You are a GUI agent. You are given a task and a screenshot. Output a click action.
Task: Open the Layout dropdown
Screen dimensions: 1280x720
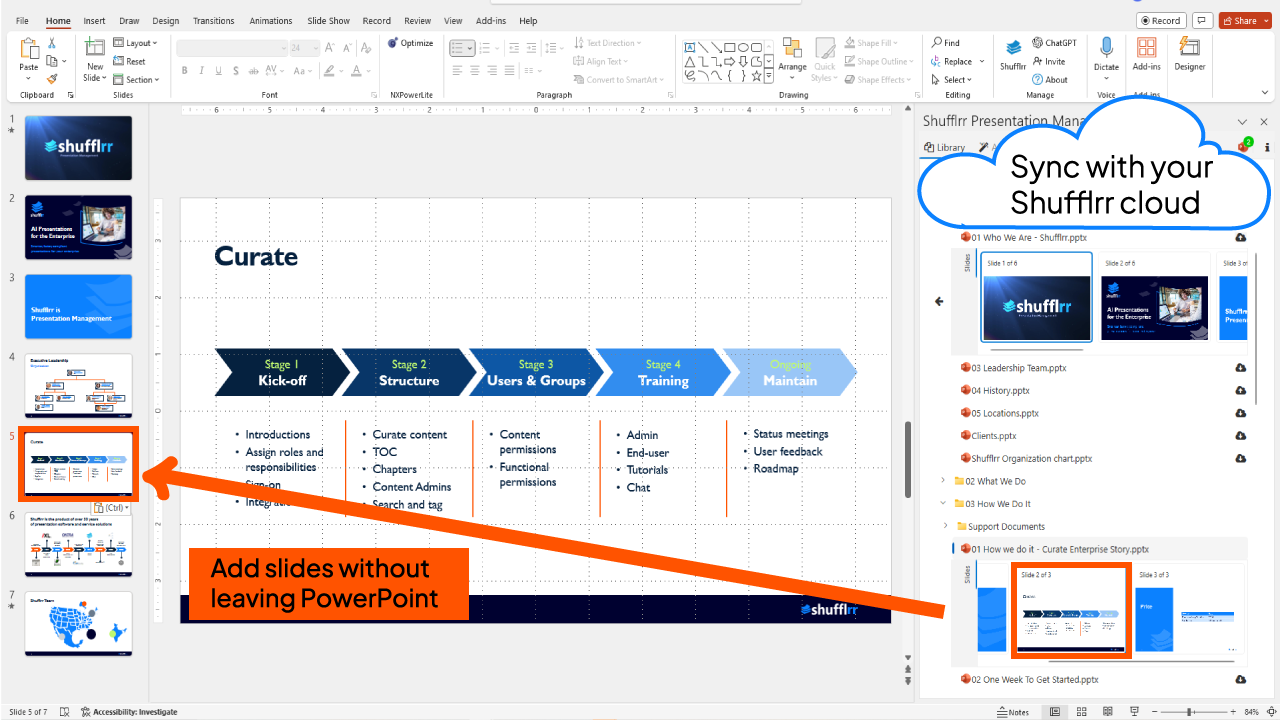(x=135, y=43)
